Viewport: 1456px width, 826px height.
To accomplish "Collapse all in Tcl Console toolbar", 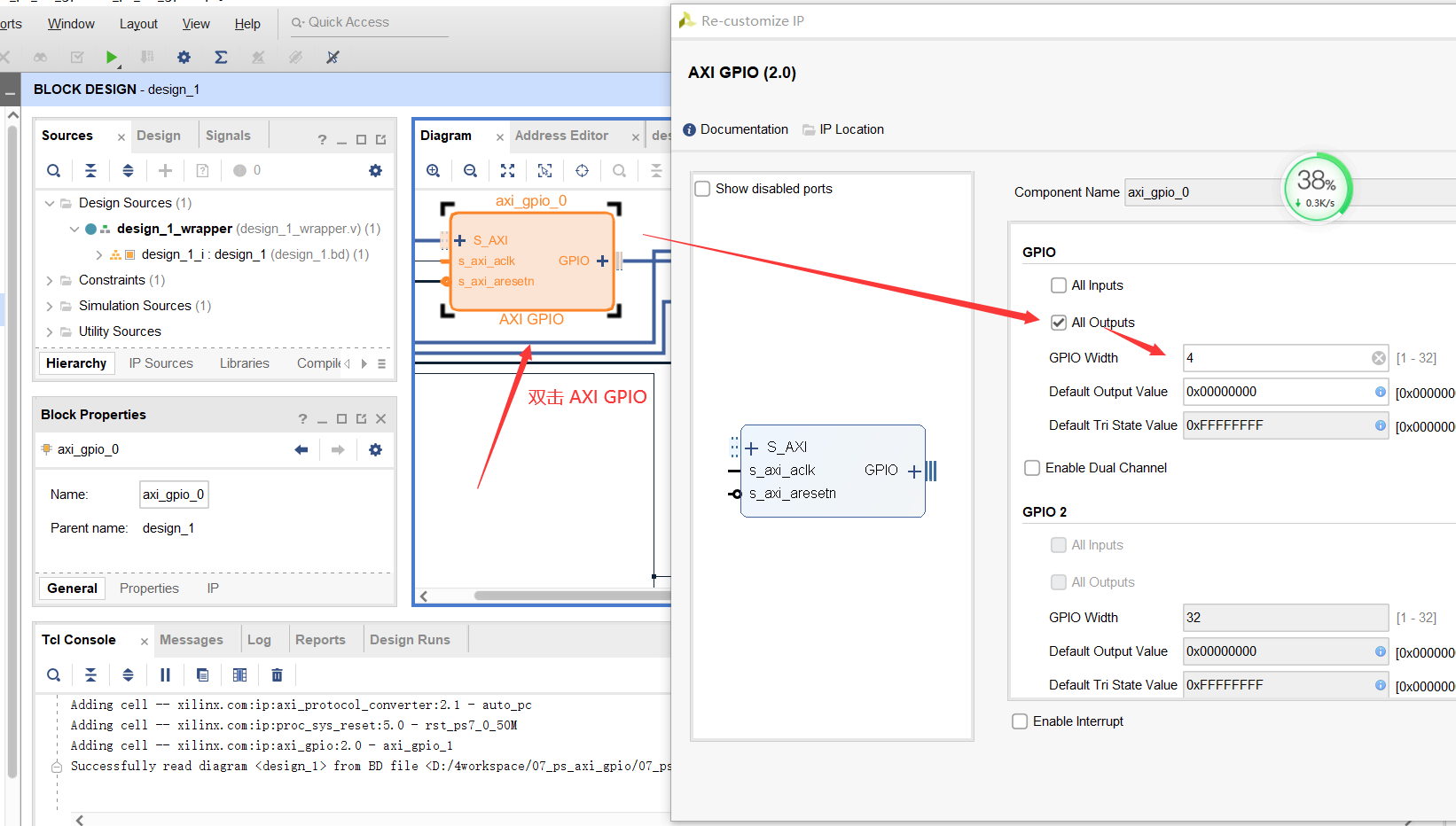I will coord(90,674).
